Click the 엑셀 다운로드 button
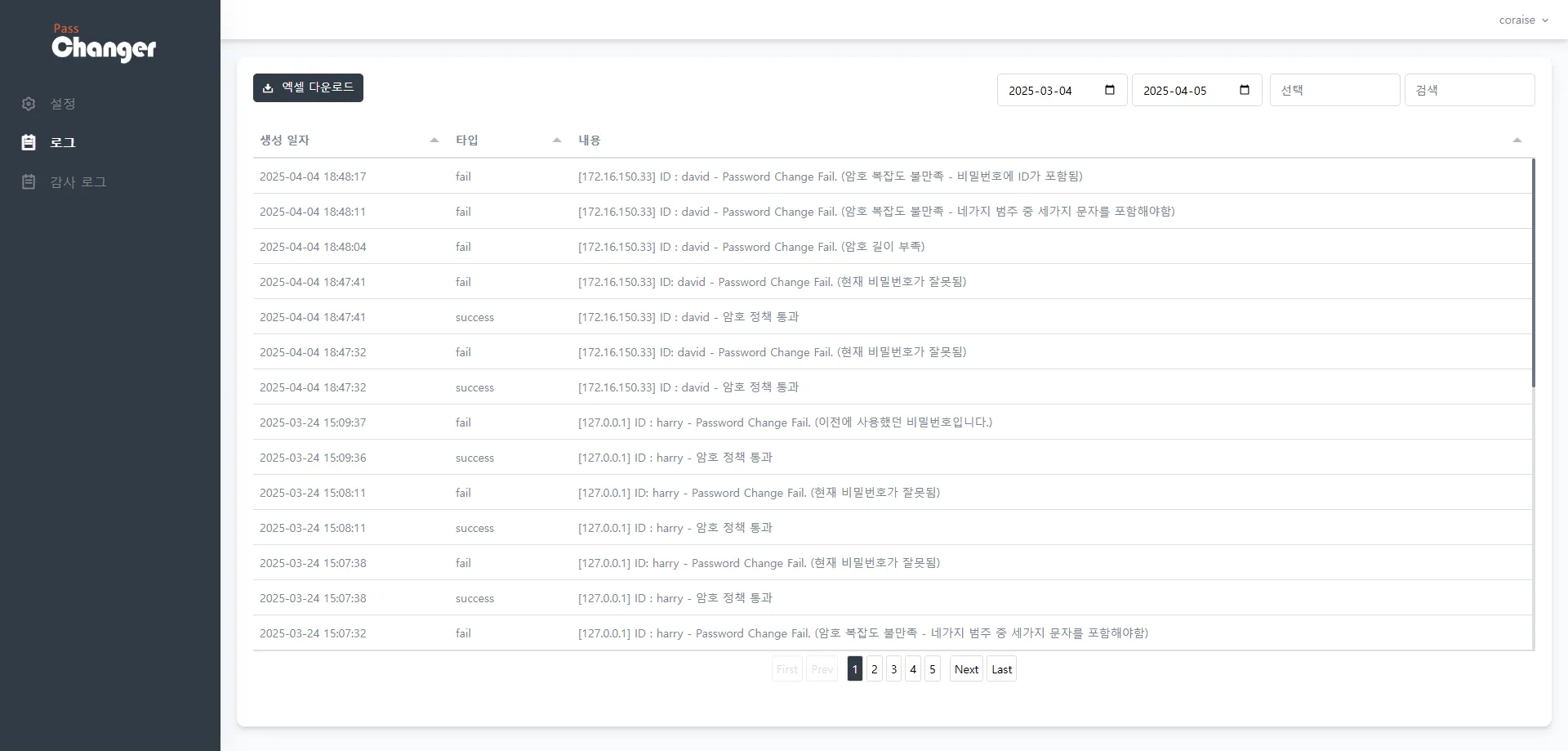 click(308, 87)
